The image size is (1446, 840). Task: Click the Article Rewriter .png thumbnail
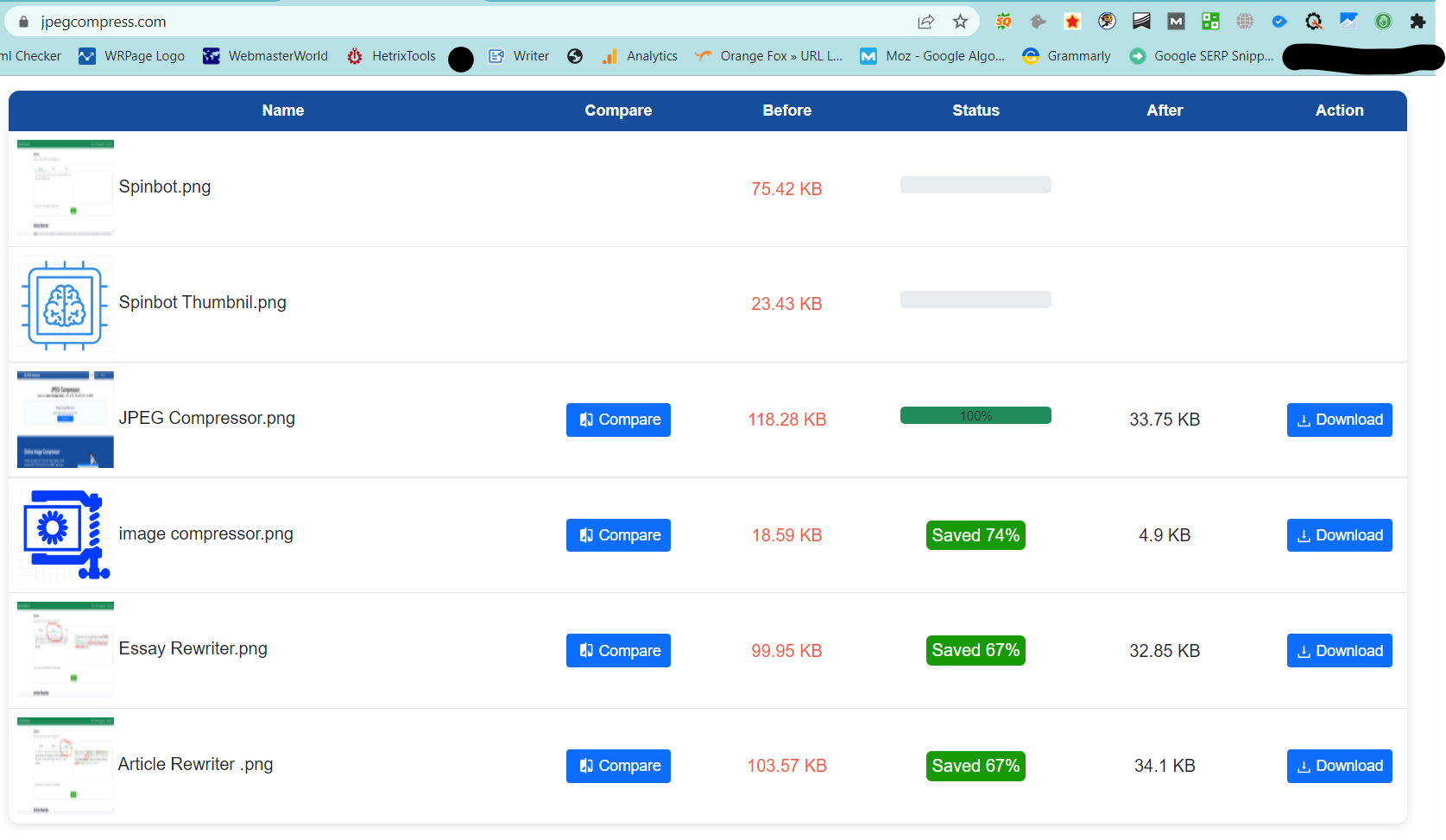66,766
